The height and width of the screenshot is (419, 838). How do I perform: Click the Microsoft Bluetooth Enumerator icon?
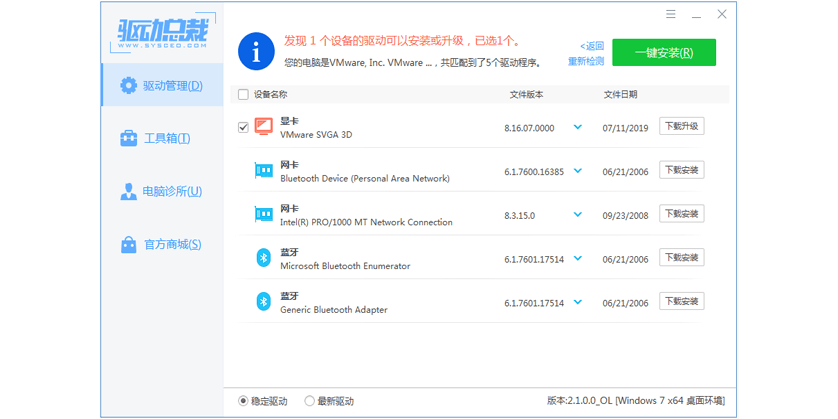pyautogui.click(x=263, y=259)
